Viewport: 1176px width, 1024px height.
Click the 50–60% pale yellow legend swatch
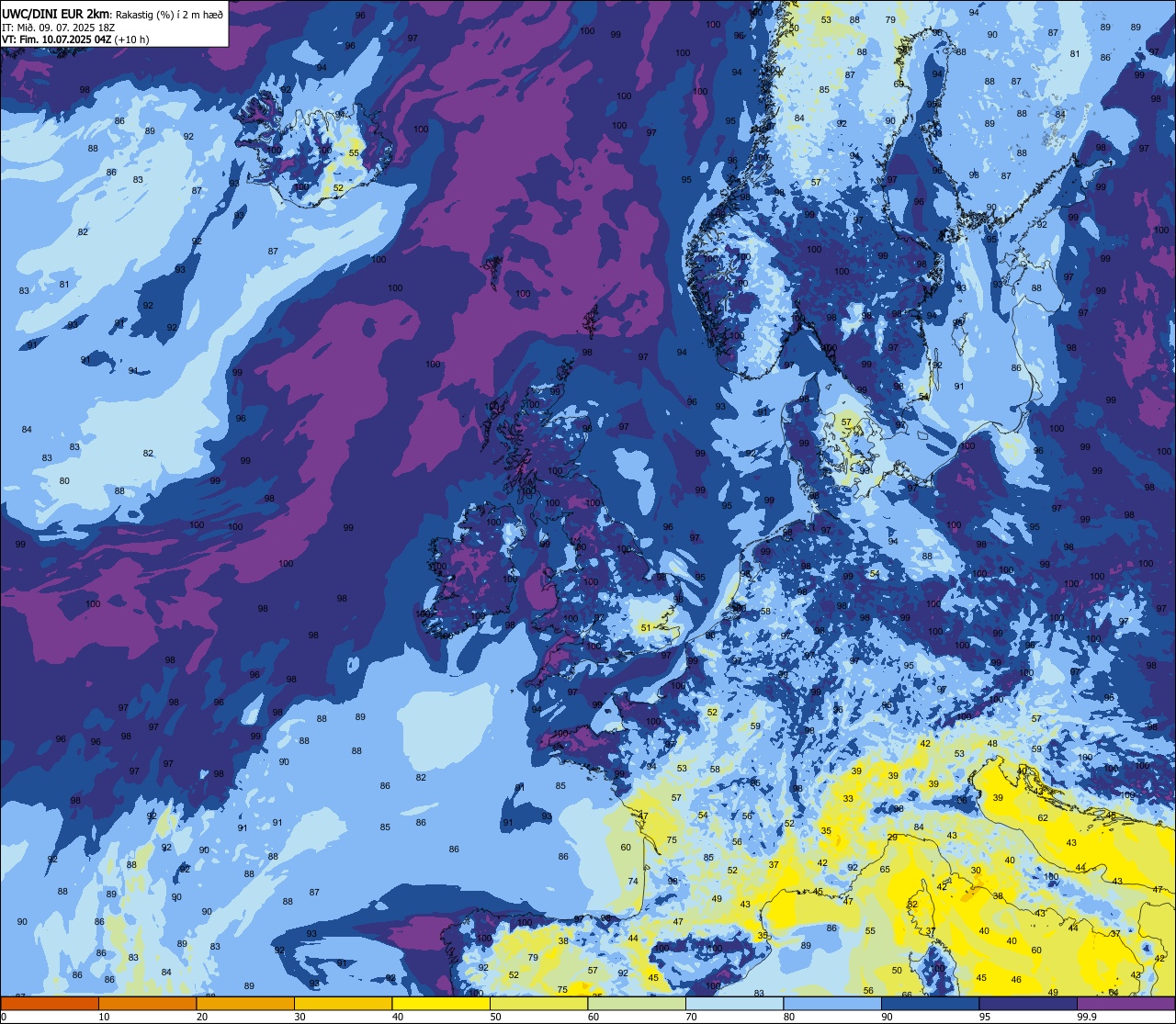coord(538,1003)
